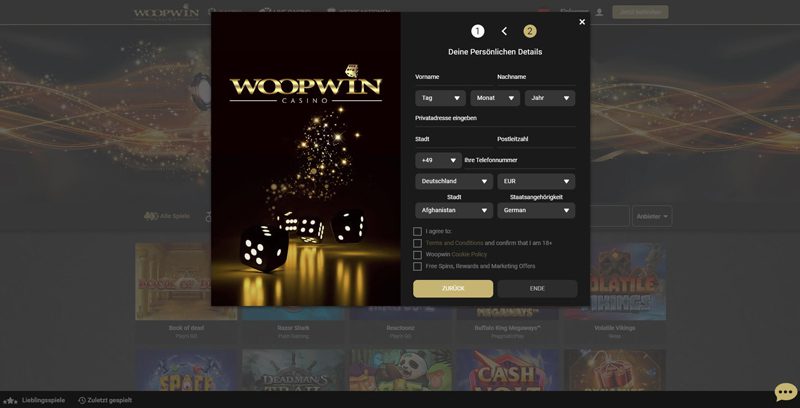Screen dimensions: 800x408
Task: Open Lieblingsspiele star icon in the bottom bar
Action: click(10, 401)
